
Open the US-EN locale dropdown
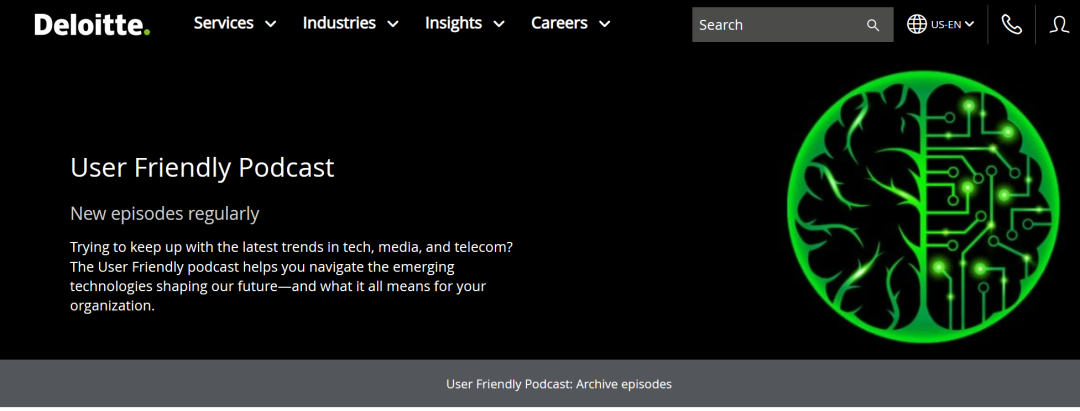click(x=952, y=24)
